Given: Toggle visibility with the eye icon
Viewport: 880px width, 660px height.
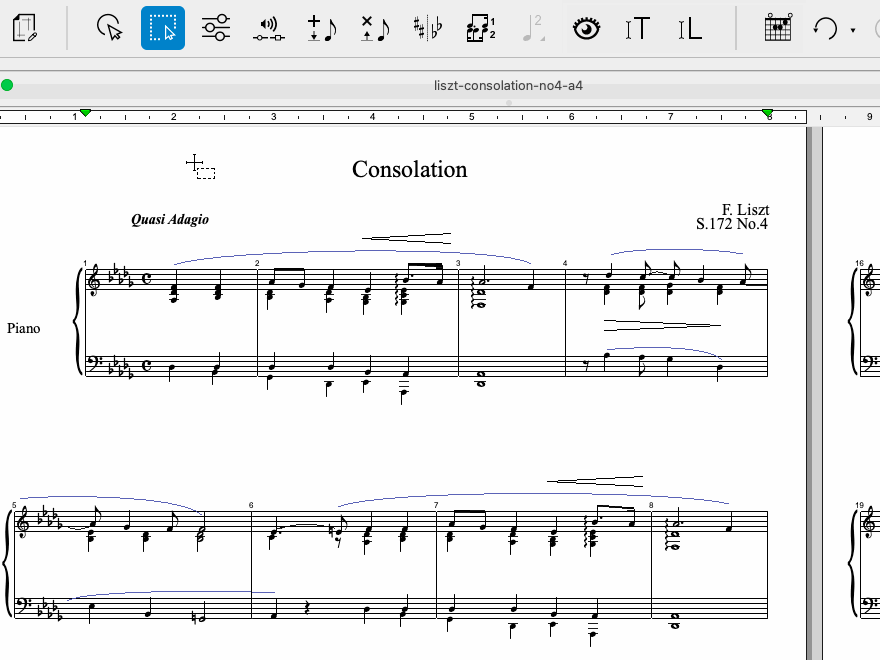Looking at the screenshot, I should pyautogui.click(x=587, y=28).
